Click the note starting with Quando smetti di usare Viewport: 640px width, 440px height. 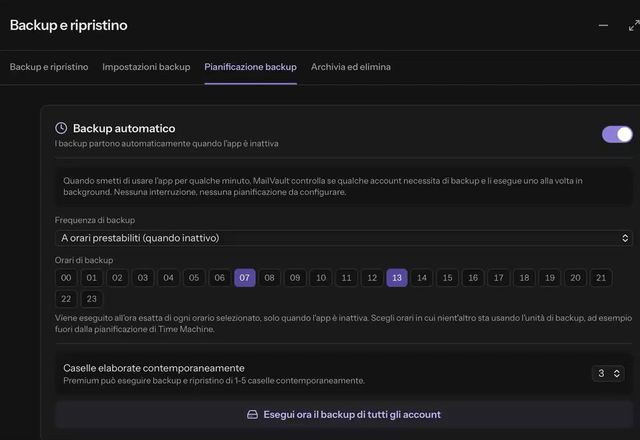click(323, 186)
